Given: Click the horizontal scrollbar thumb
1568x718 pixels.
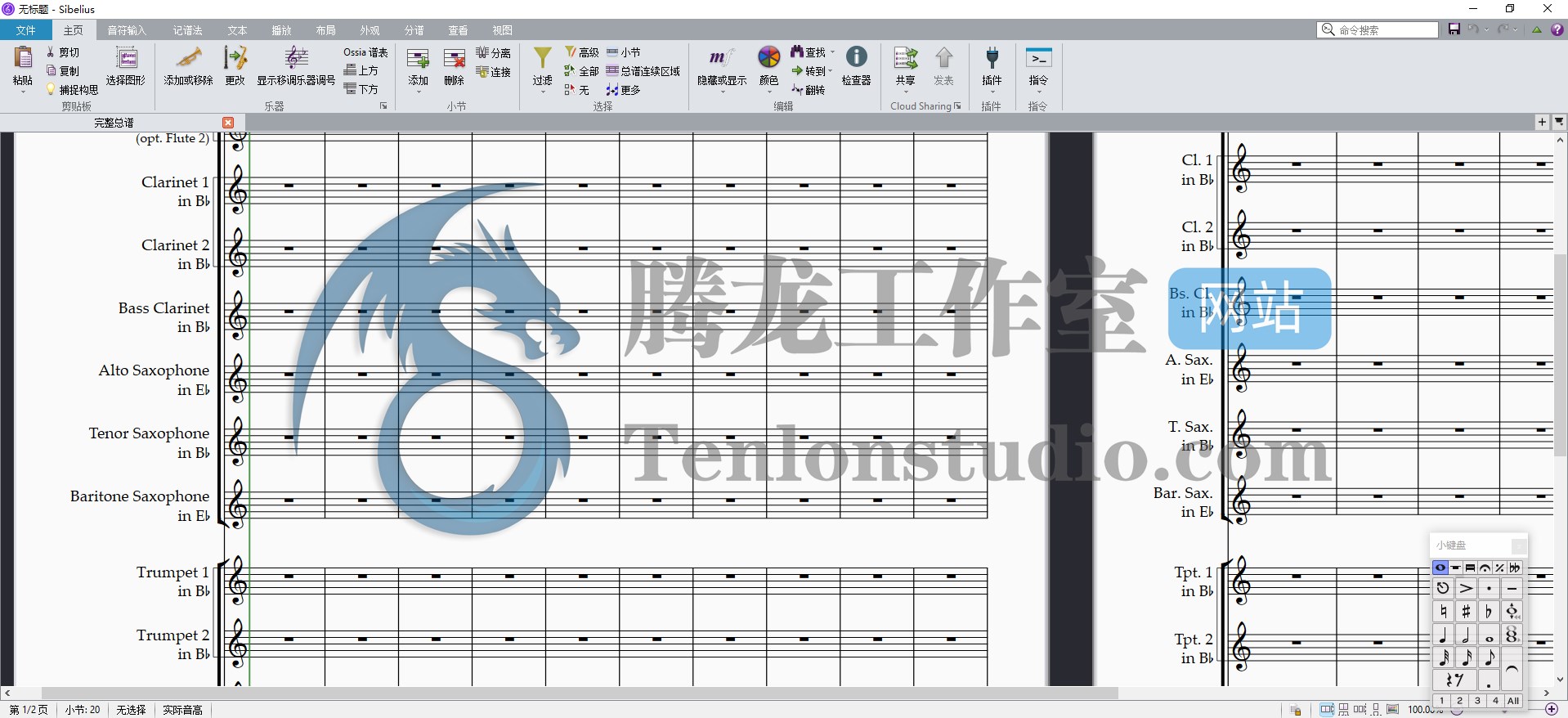Looking at the screenshot, I should [x=579, y=693].
